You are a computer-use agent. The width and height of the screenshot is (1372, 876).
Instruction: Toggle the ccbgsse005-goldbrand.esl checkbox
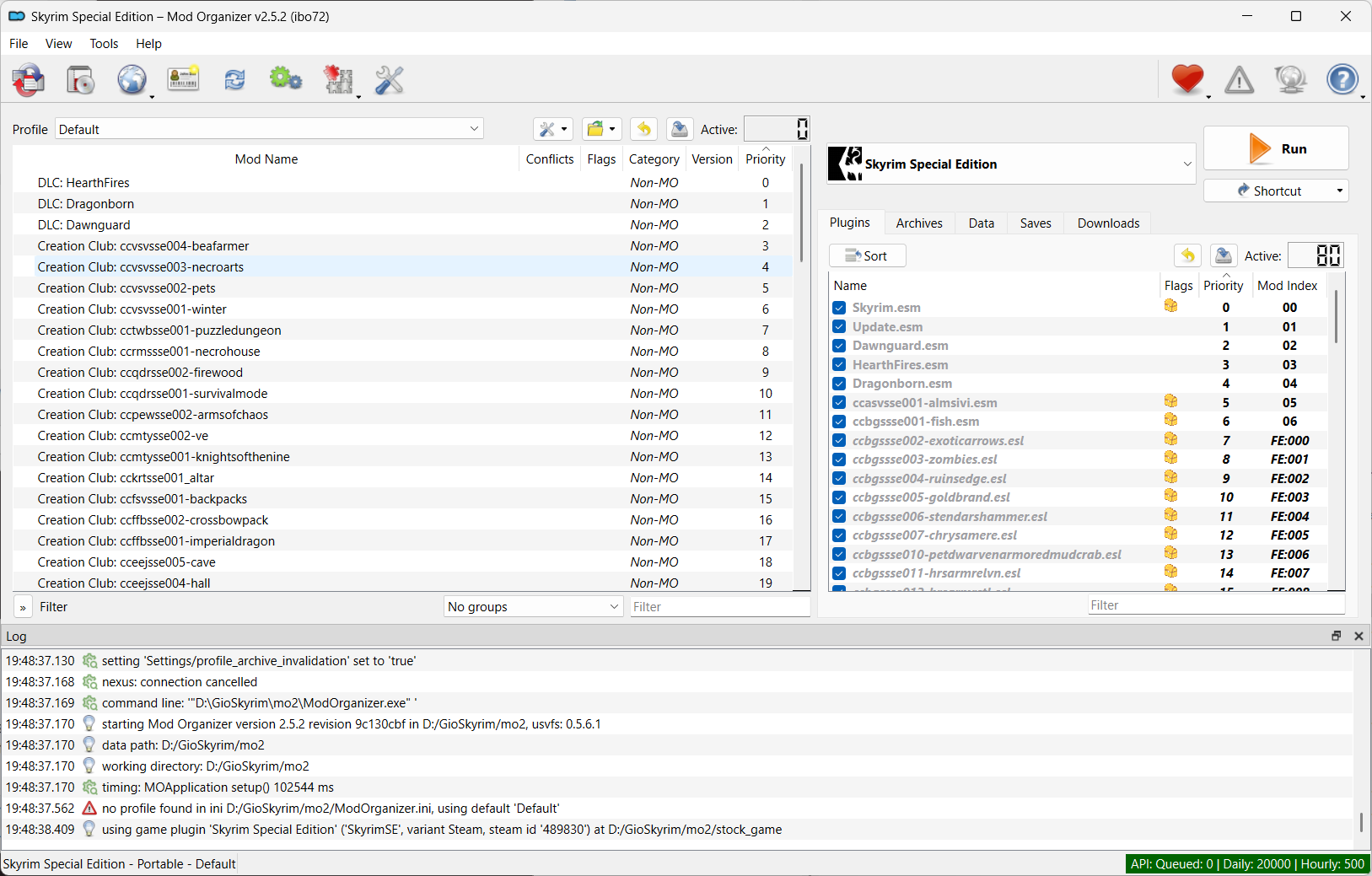(838, 497)
